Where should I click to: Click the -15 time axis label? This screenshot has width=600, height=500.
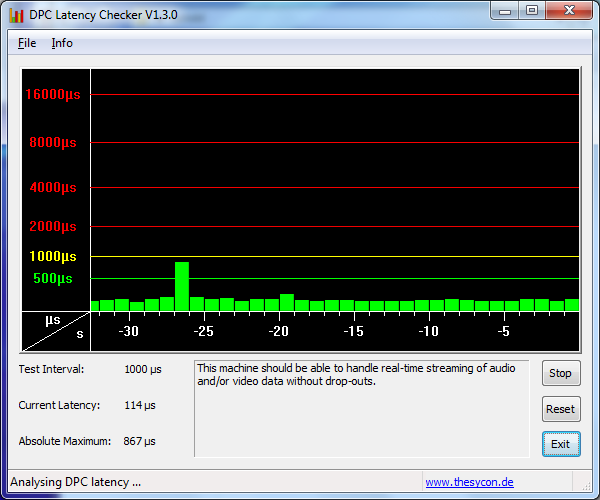click(x=354, y=331)
